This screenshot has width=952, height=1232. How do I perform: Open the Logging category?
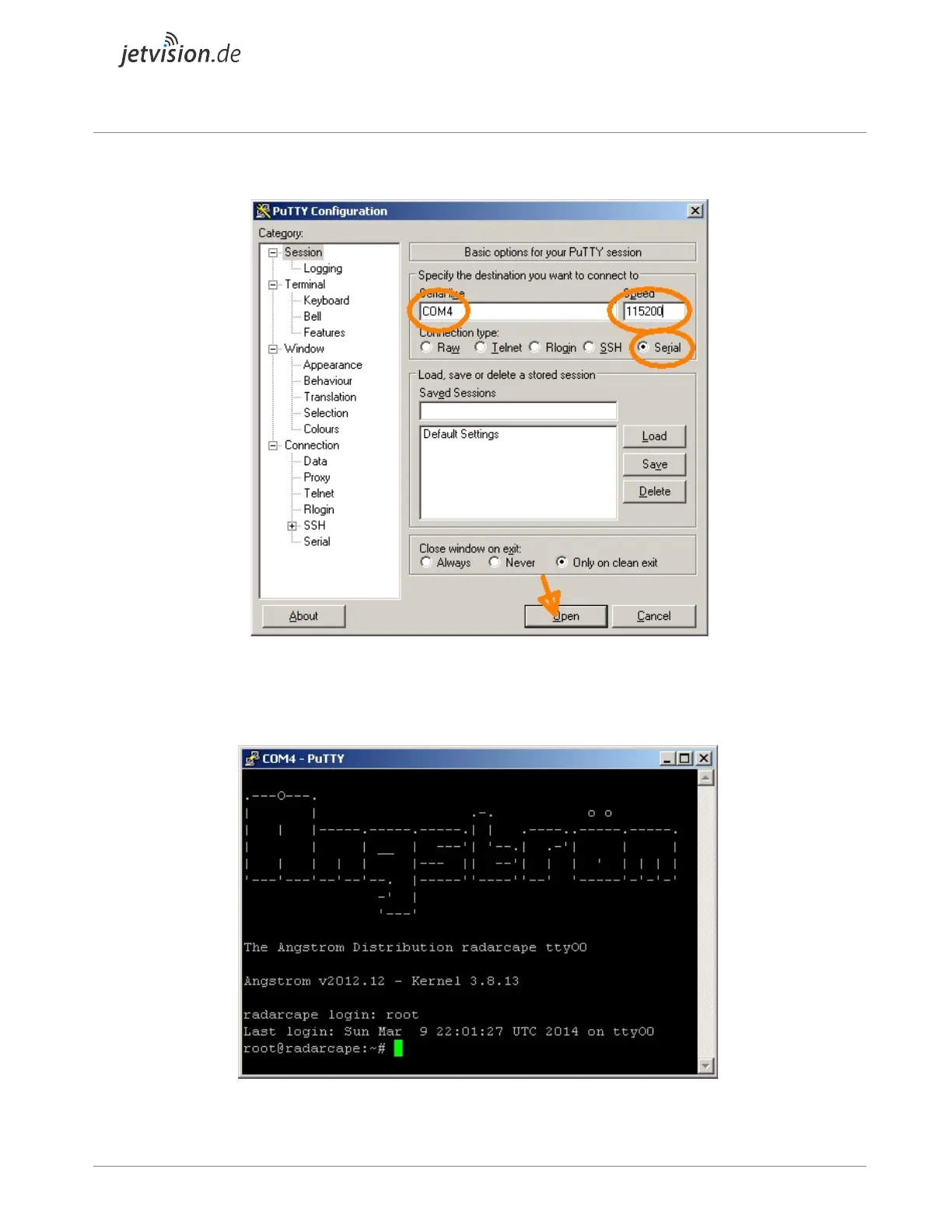click(323, 268)
